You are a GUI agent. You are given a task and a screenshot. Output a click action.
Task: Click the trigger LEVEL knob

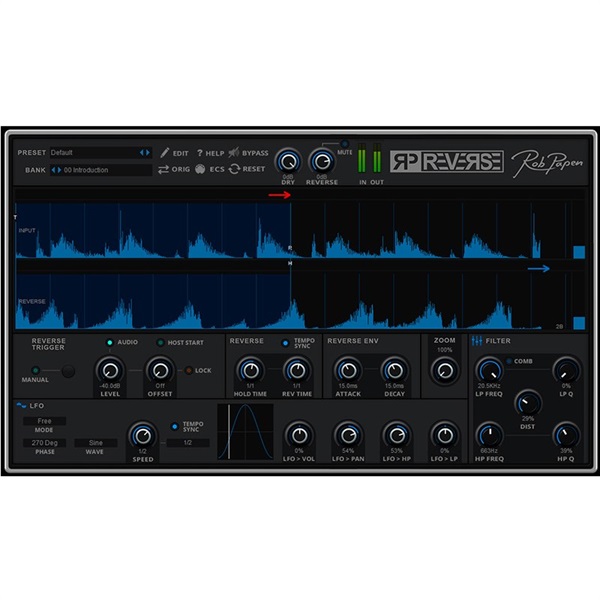tap(110, 370)
